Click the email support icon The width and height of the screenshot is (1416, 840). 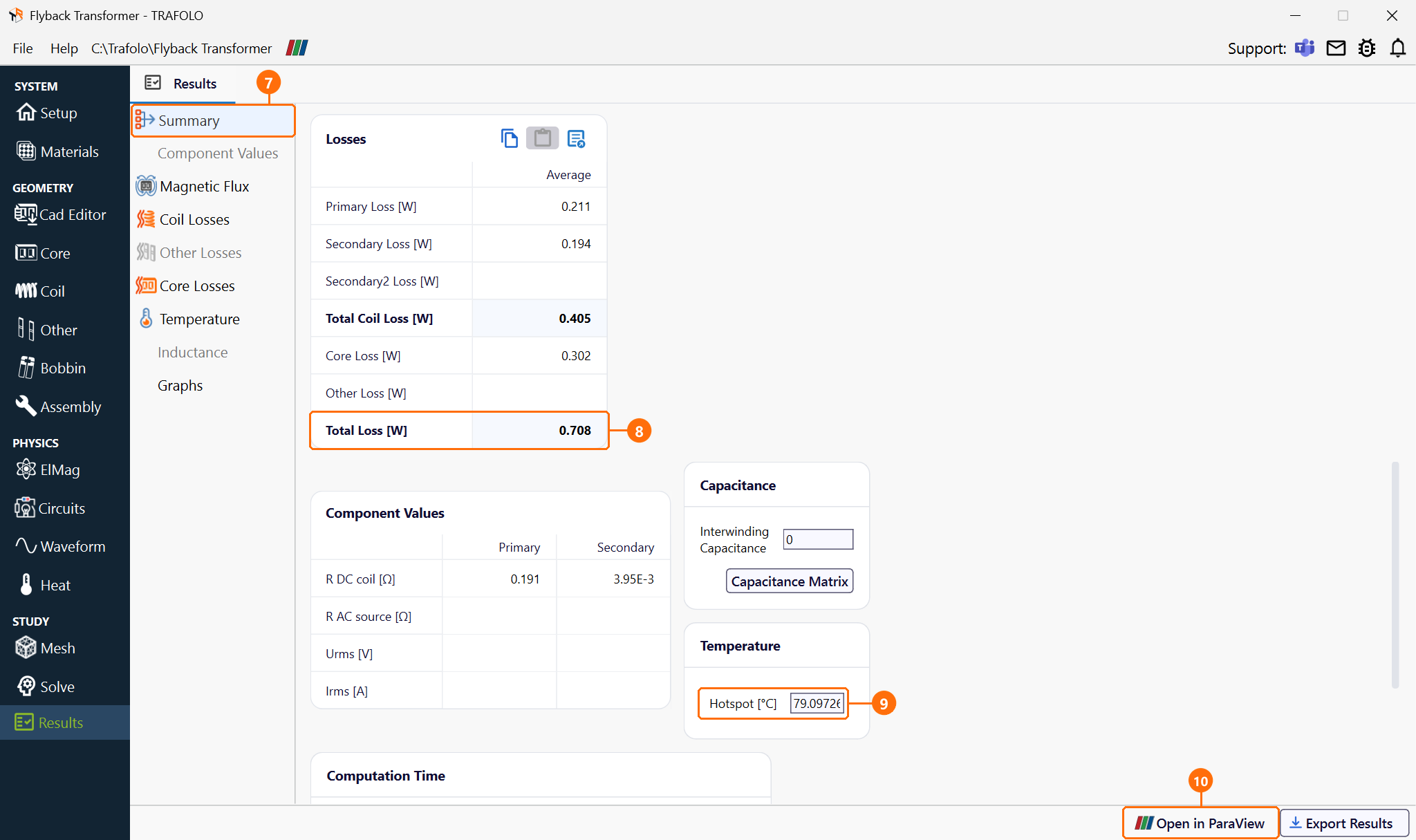click(x=1336, y=48)
